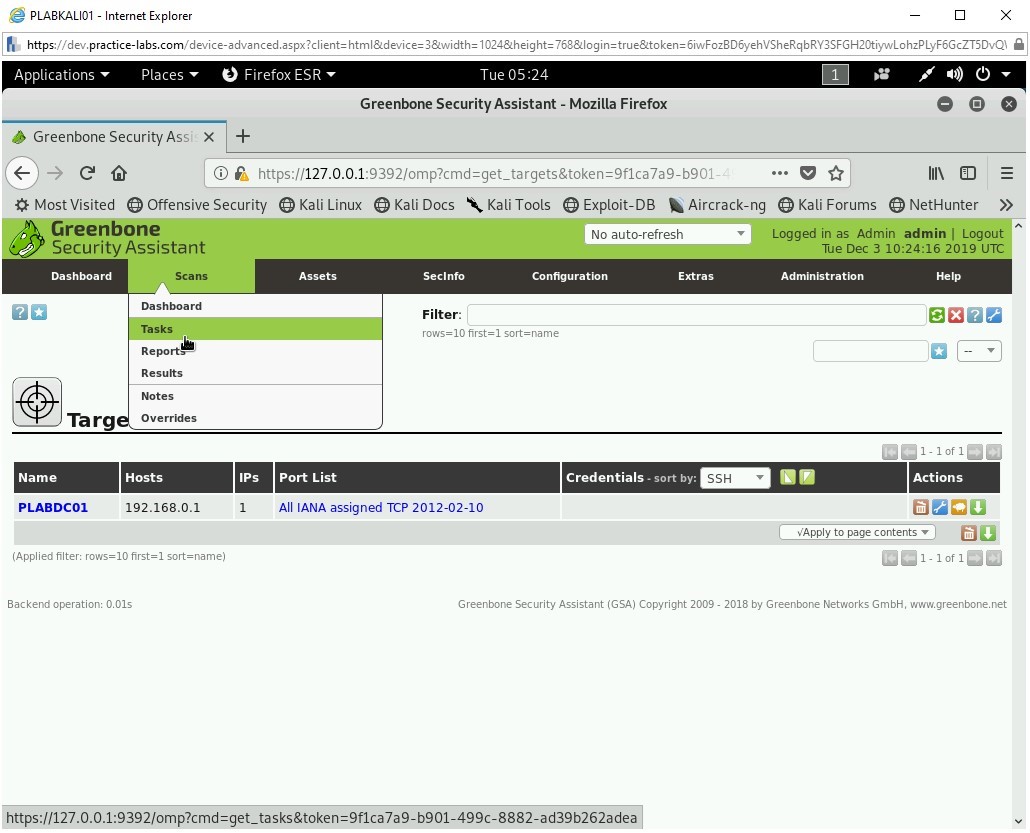This screenshot has width=1030, height=833.
Task: Click the Logout link
Action: click(x=982, y=233)
